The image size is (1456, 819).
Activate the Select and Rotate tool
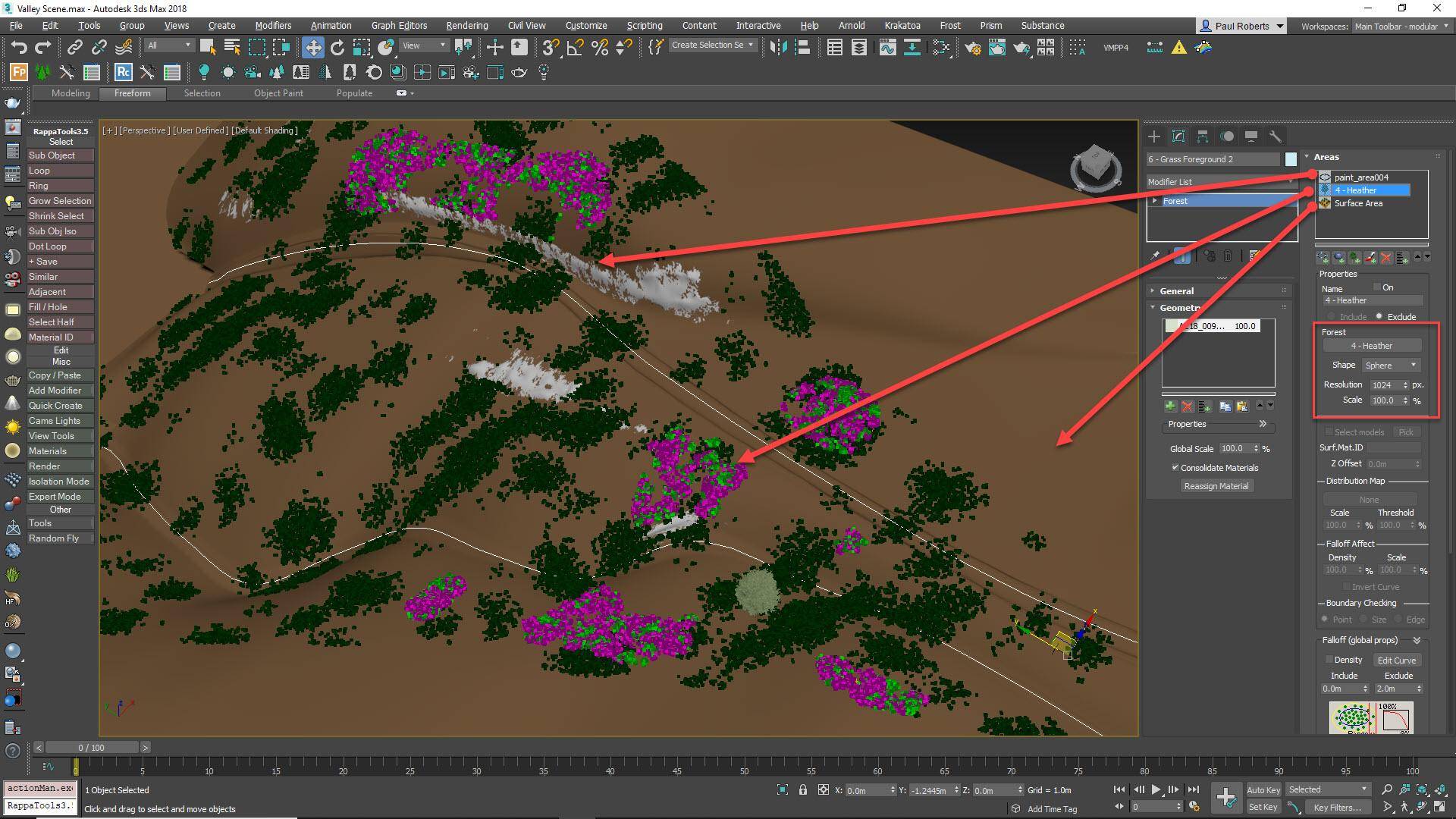pyautogui.click(x=336, y=47)
